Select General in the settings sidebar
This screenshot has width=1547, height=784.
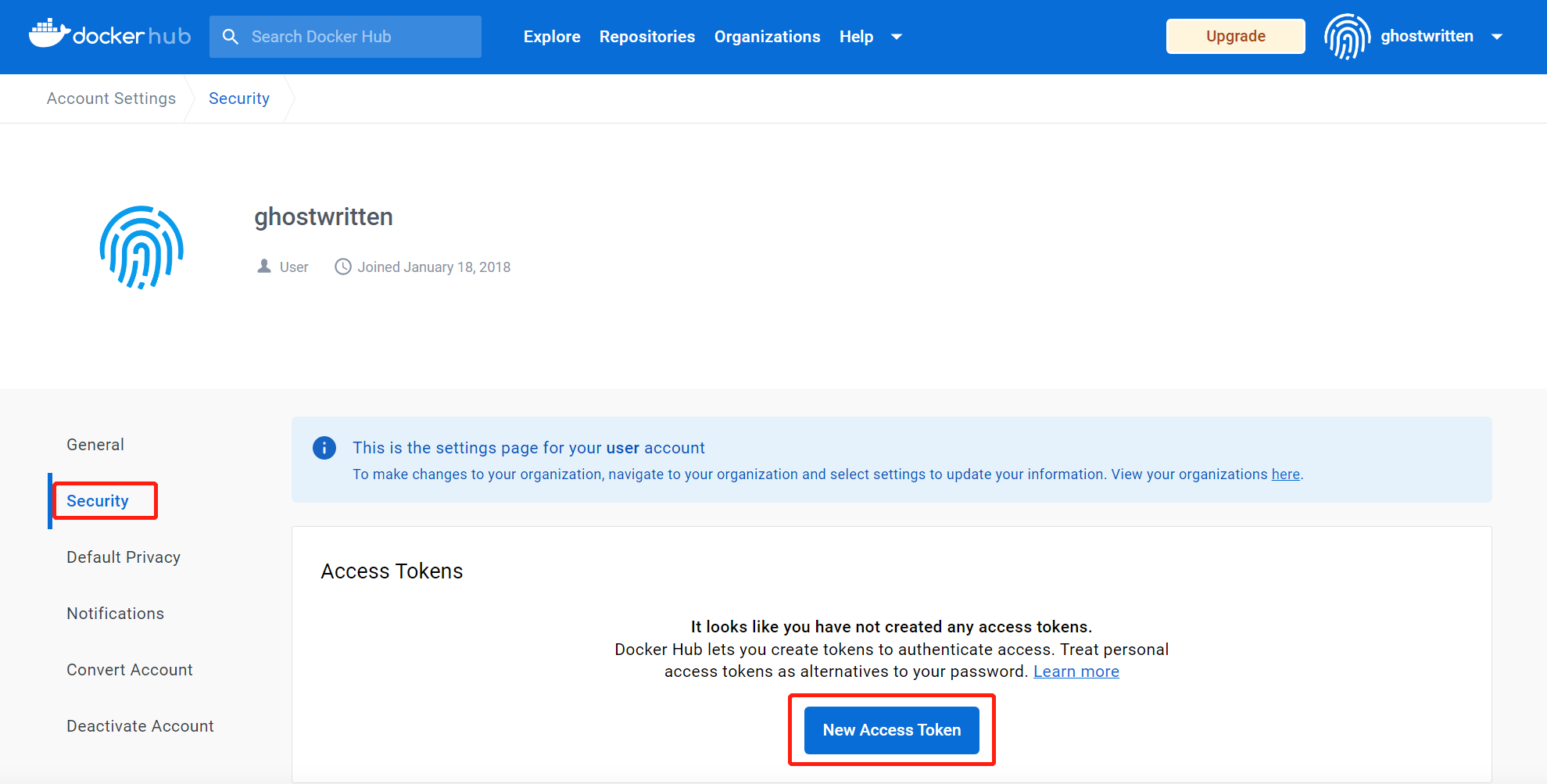(95, 445)
